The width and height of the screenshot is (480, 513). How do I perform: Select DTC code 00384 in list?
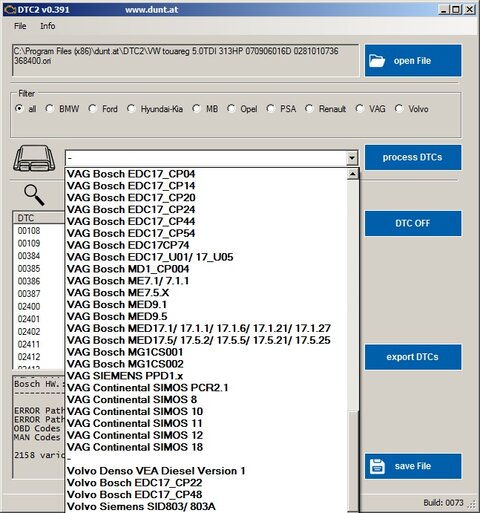[x=29, y=256]
